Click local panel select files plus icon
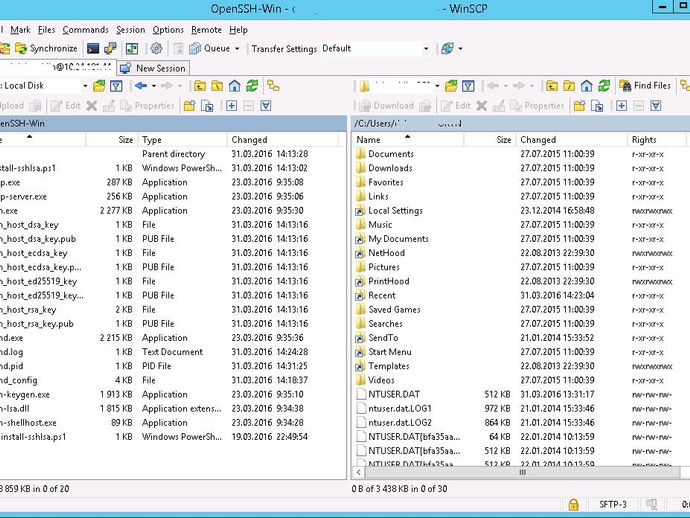Image resolution: width=690 pixels, height=518 pixels. coord(231,106)
